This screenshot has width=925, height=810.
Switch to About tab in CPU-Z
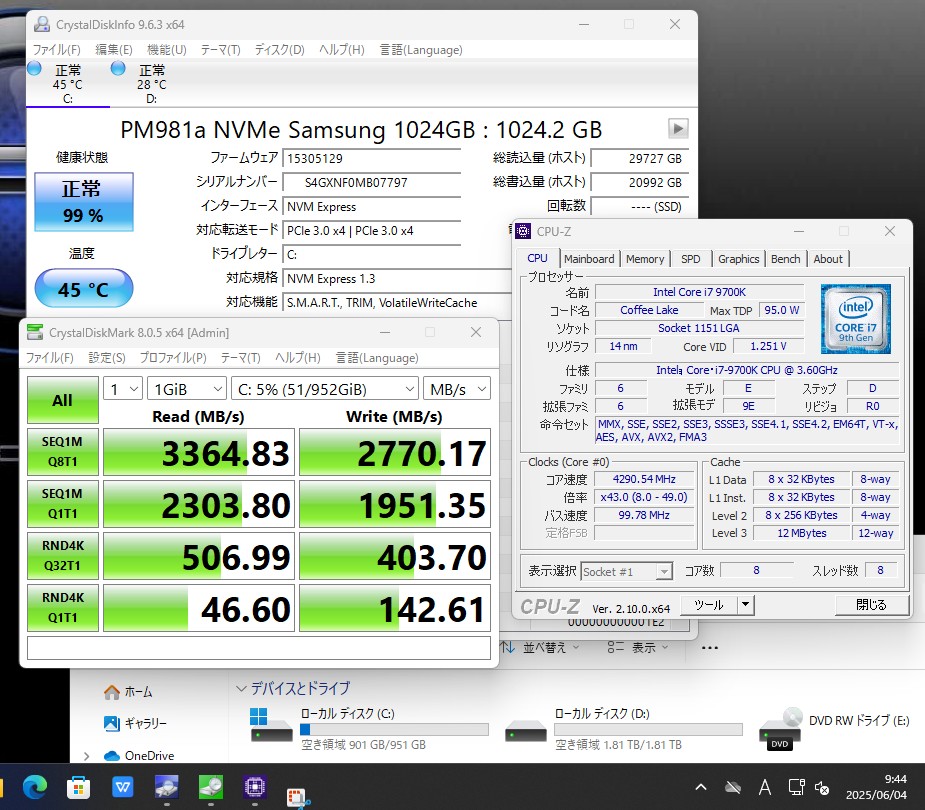tap(828, 258)
